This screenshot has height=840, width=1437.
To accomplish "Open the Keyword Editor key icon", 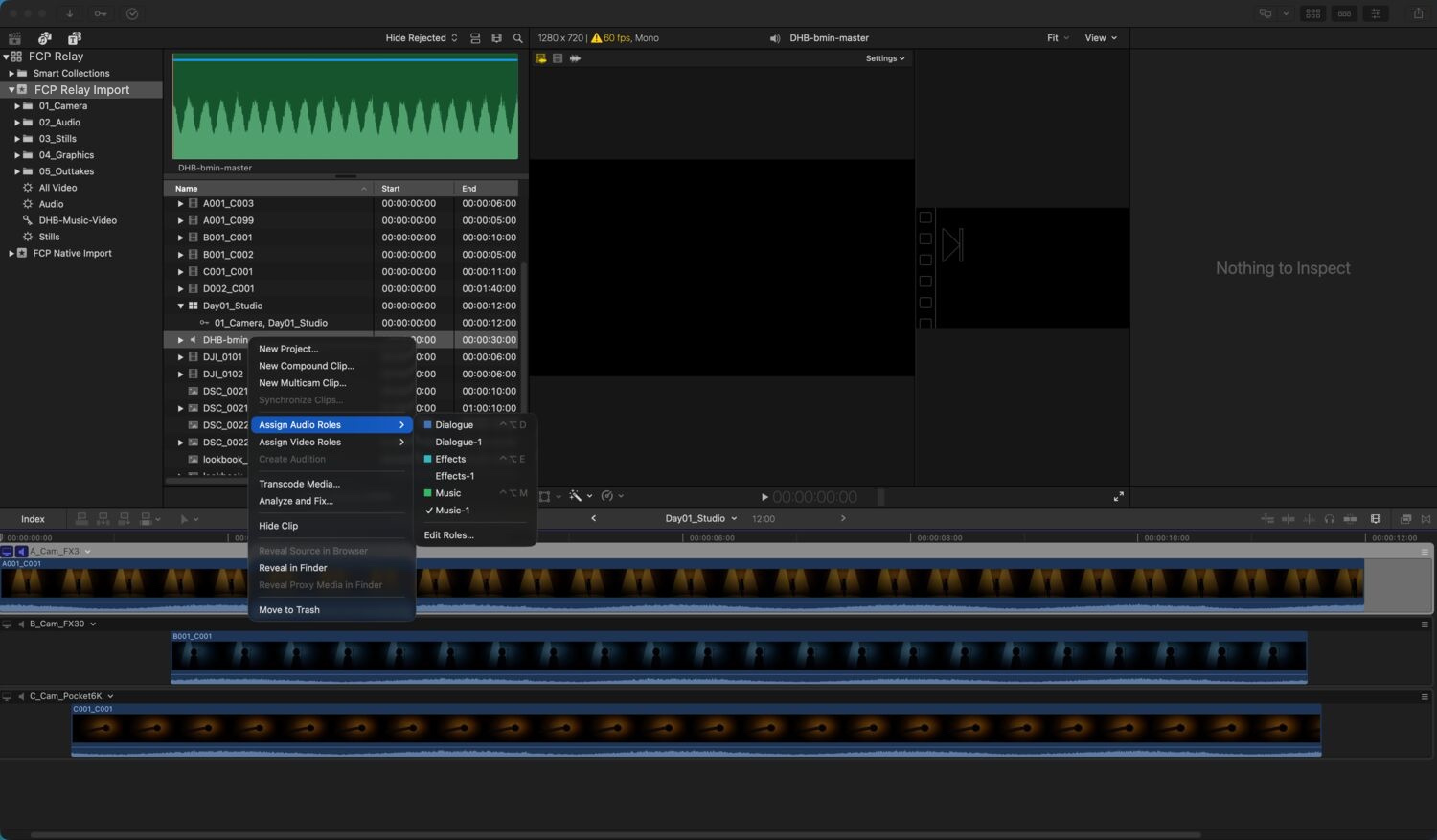I will (x=101, y=13).
